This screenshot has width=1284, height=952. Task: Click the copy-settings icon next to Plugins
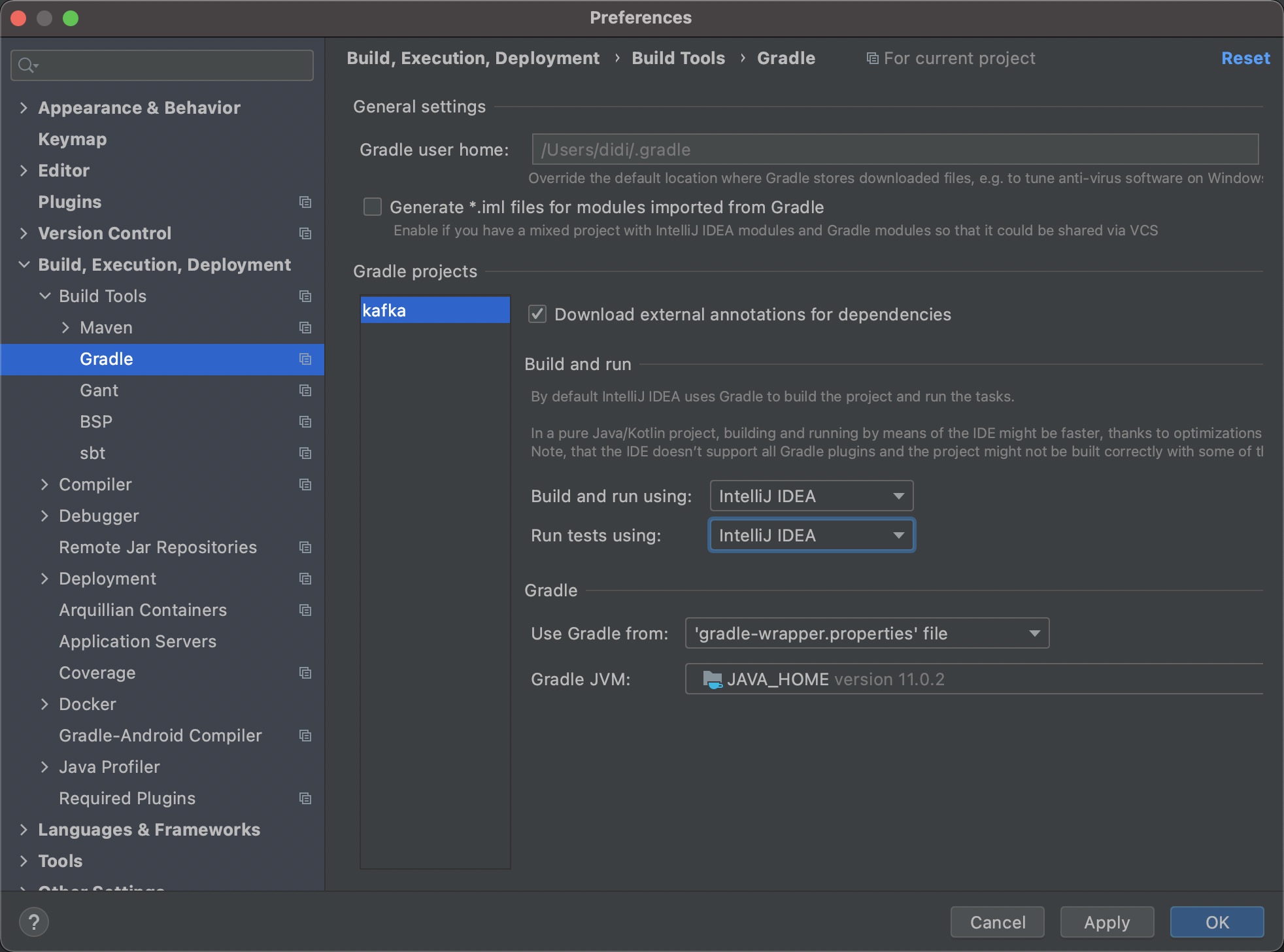tap(305, 202)
